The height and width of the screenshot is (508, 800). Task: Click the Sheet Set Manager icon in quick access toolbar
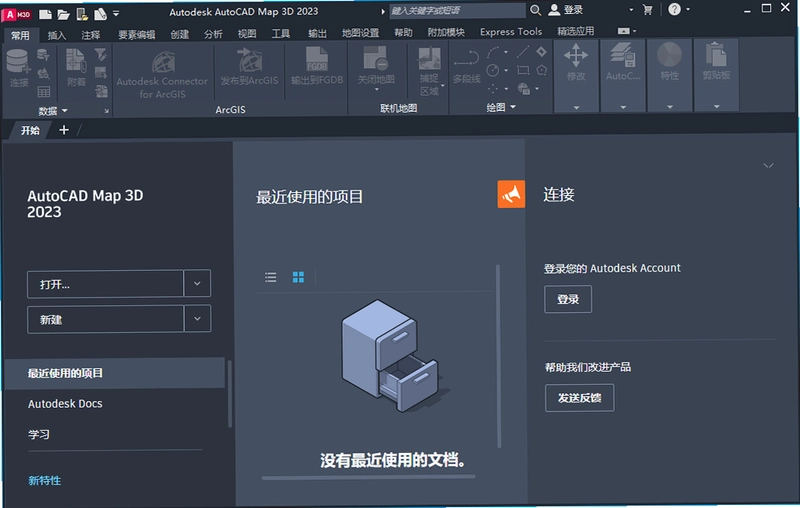(82, 14)
